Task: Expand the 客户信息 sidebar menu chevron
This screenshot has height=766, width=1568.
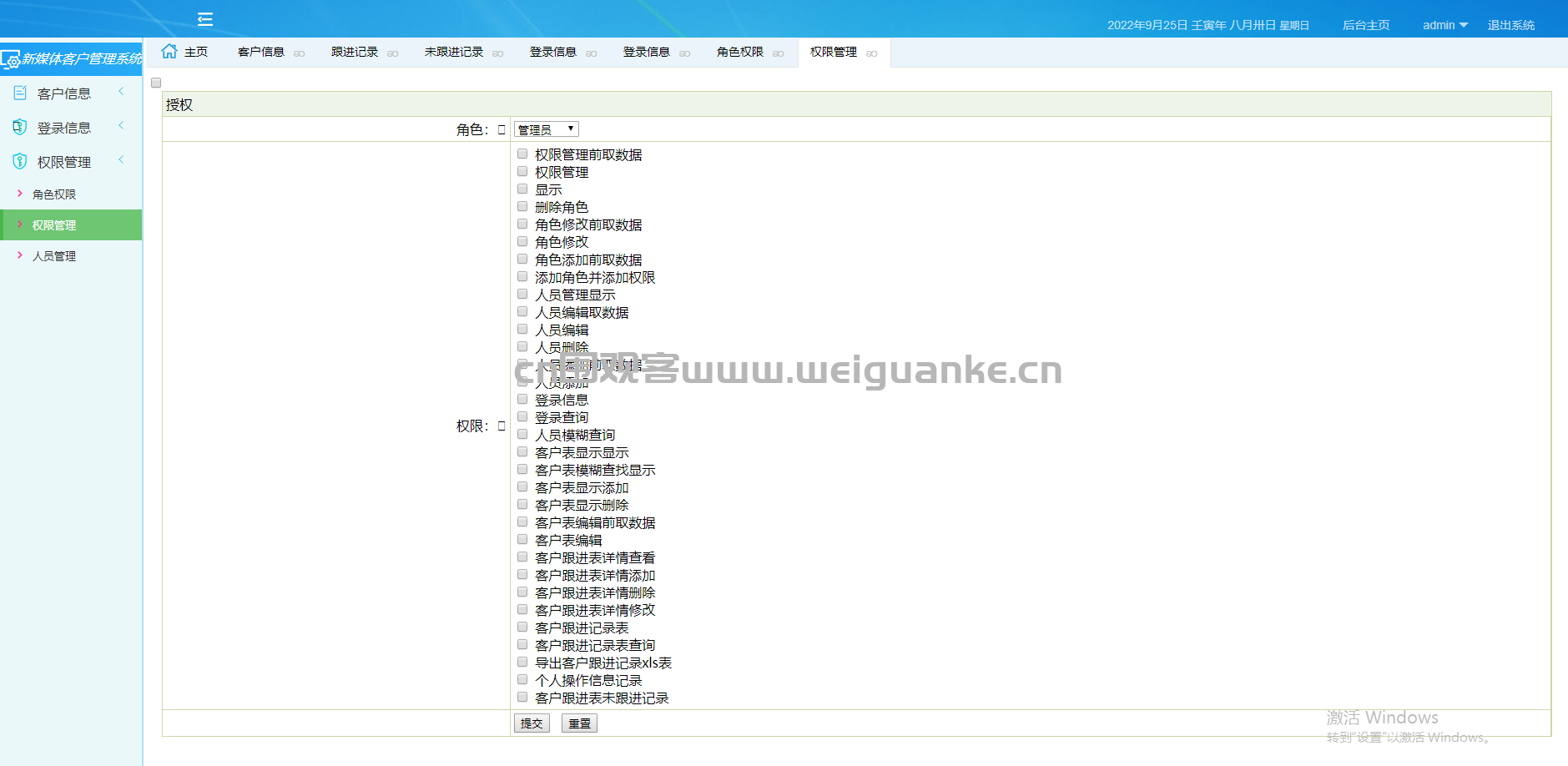Action: click(121, 91)
